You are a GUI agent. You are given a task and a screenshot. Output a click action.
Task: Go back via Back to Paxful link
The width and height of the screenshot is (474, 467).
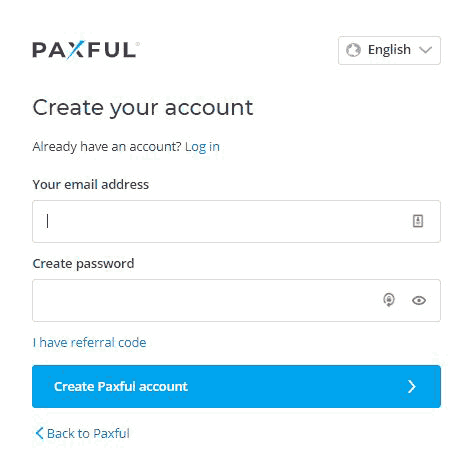click(x=82, y=433)
